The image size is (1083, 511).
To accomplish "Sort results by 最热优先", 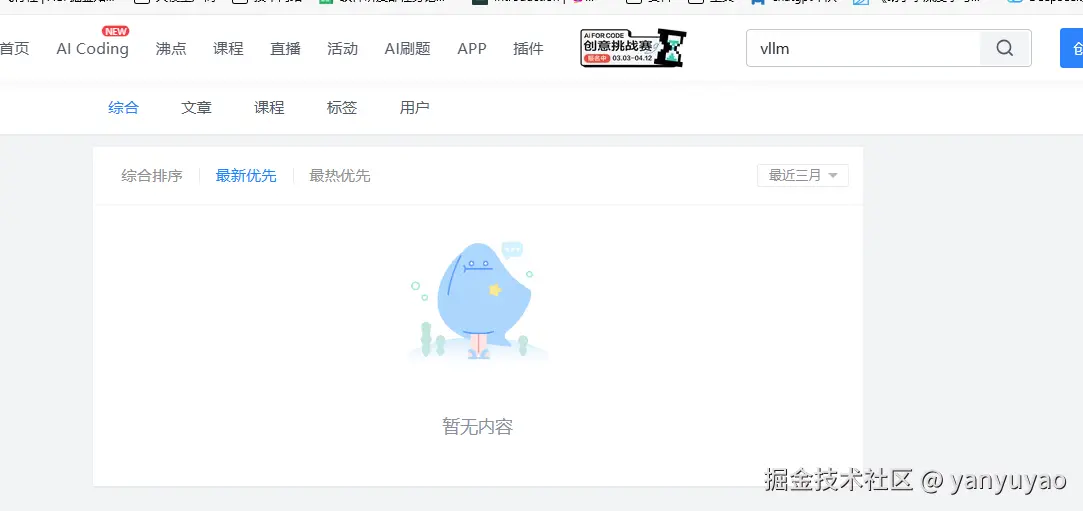I will 340,175.
